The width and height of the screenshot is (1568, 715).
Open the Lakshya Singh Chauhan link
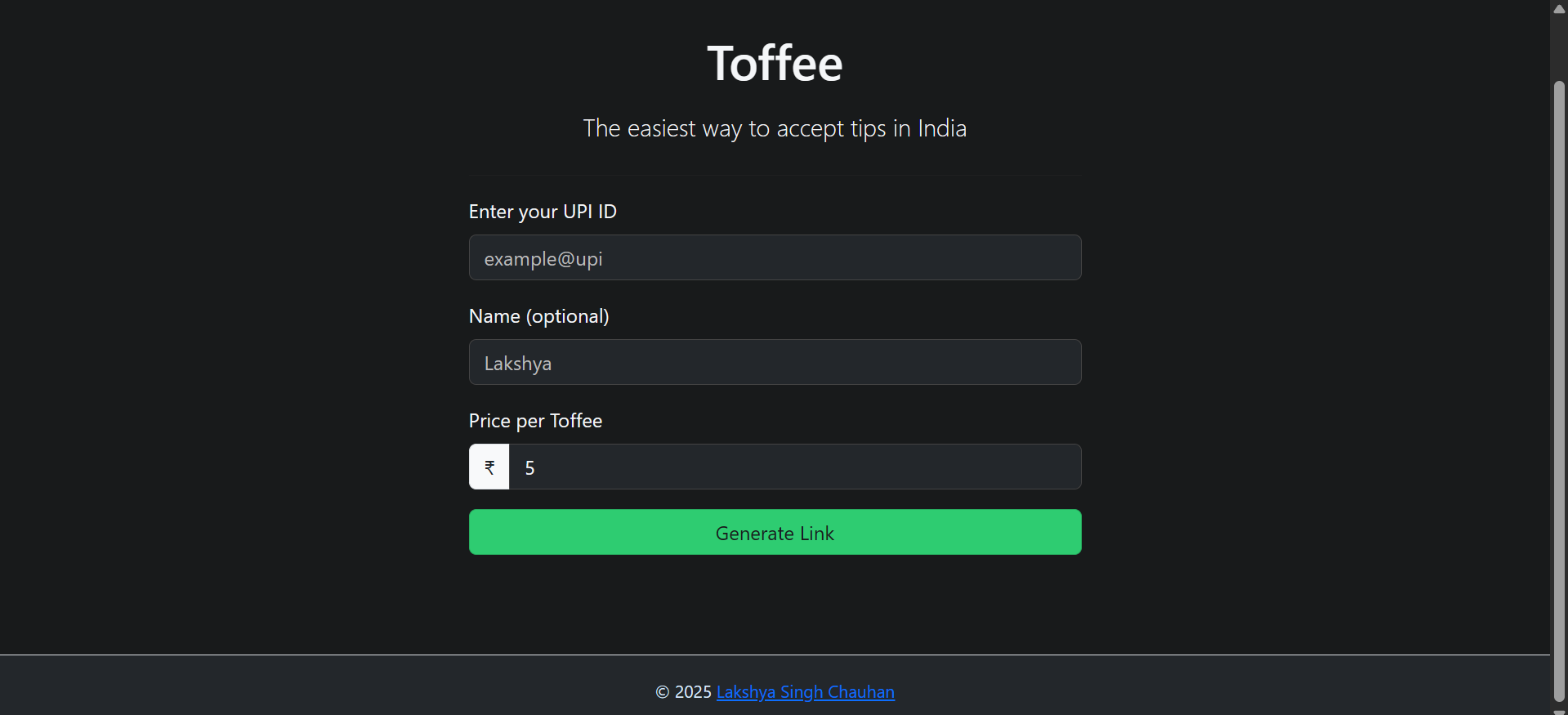pos(805,691)
